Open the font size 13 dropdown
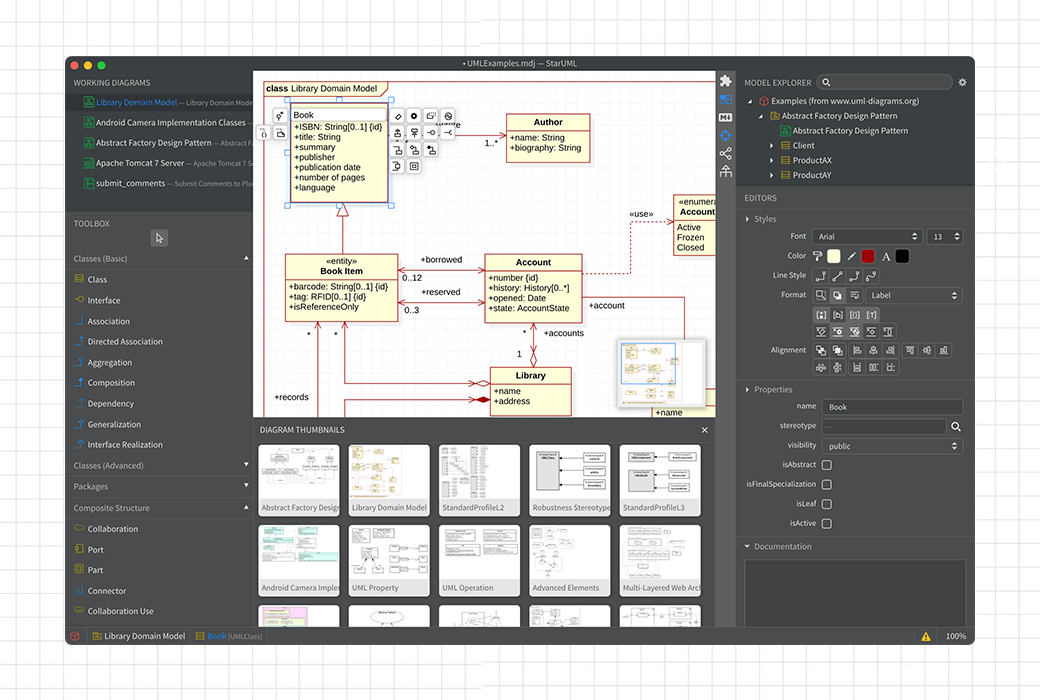The height and width of the screenshot is (700, 1040). pyautogui.click(x=946, y=237)
